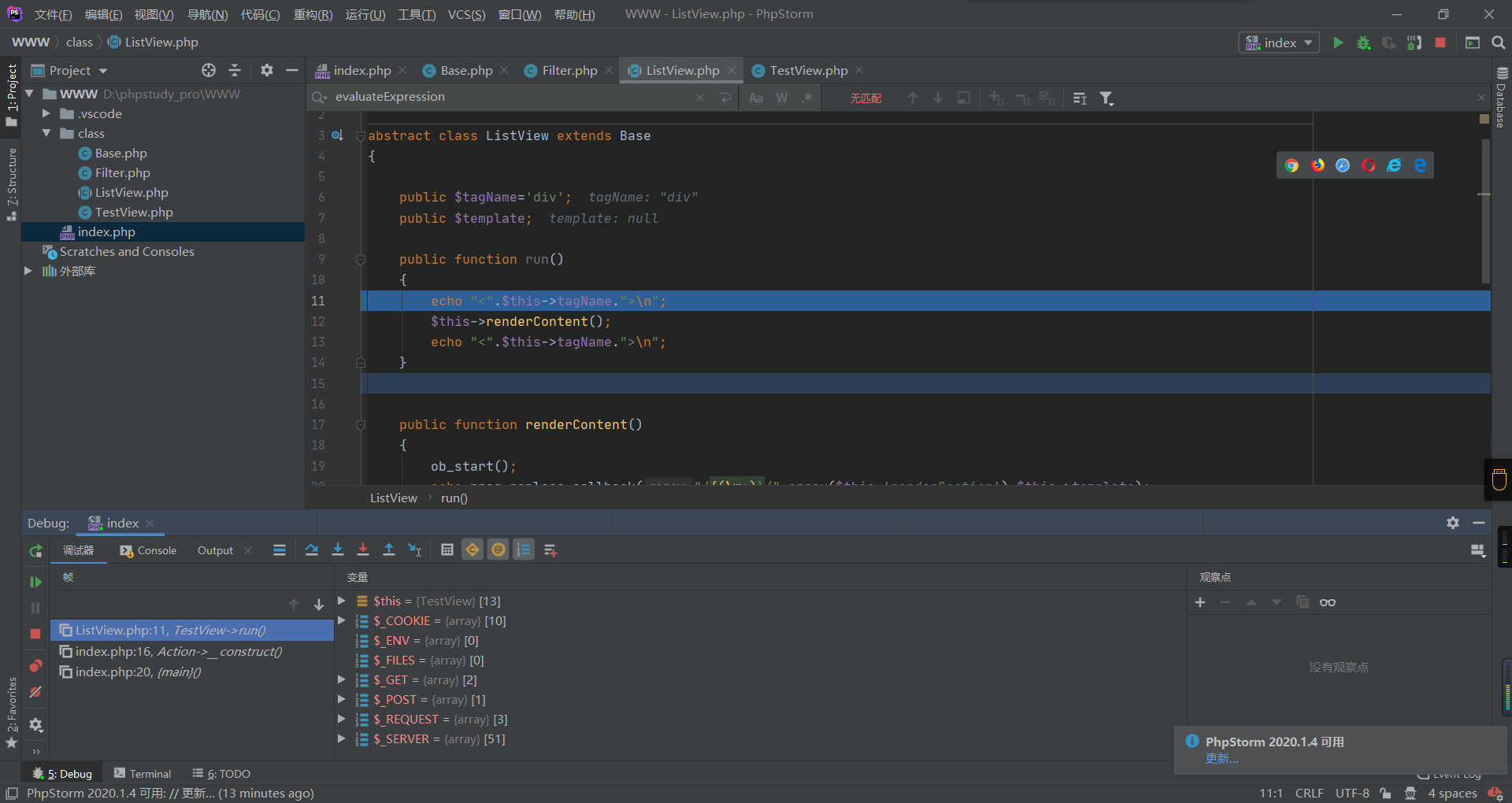Open 重构(R) menu
The width and height of the screenshot is (1512, 803).
click(x=313, y=14)
